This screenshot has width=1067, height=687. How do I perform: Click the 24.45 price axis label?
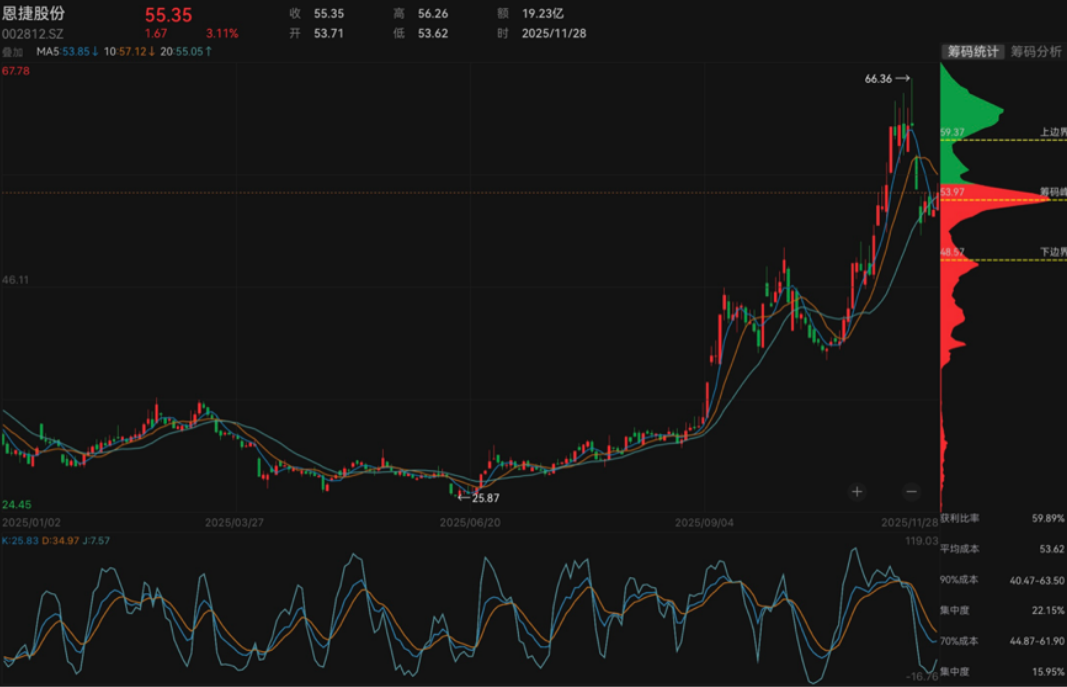[x=16, y=505]
